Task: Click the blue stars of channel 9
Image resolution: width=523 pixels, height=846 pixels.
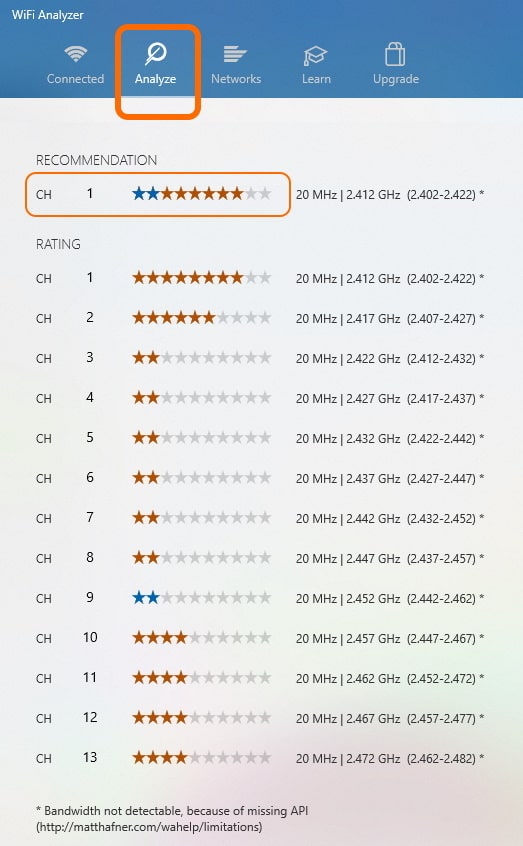Action: pyautogui.click(x=146, y=598)
